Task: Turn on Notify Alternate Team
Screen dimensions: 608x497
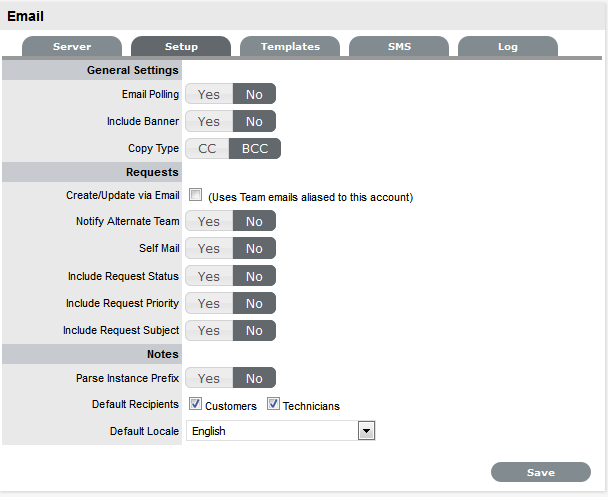Action: (209, 222)
